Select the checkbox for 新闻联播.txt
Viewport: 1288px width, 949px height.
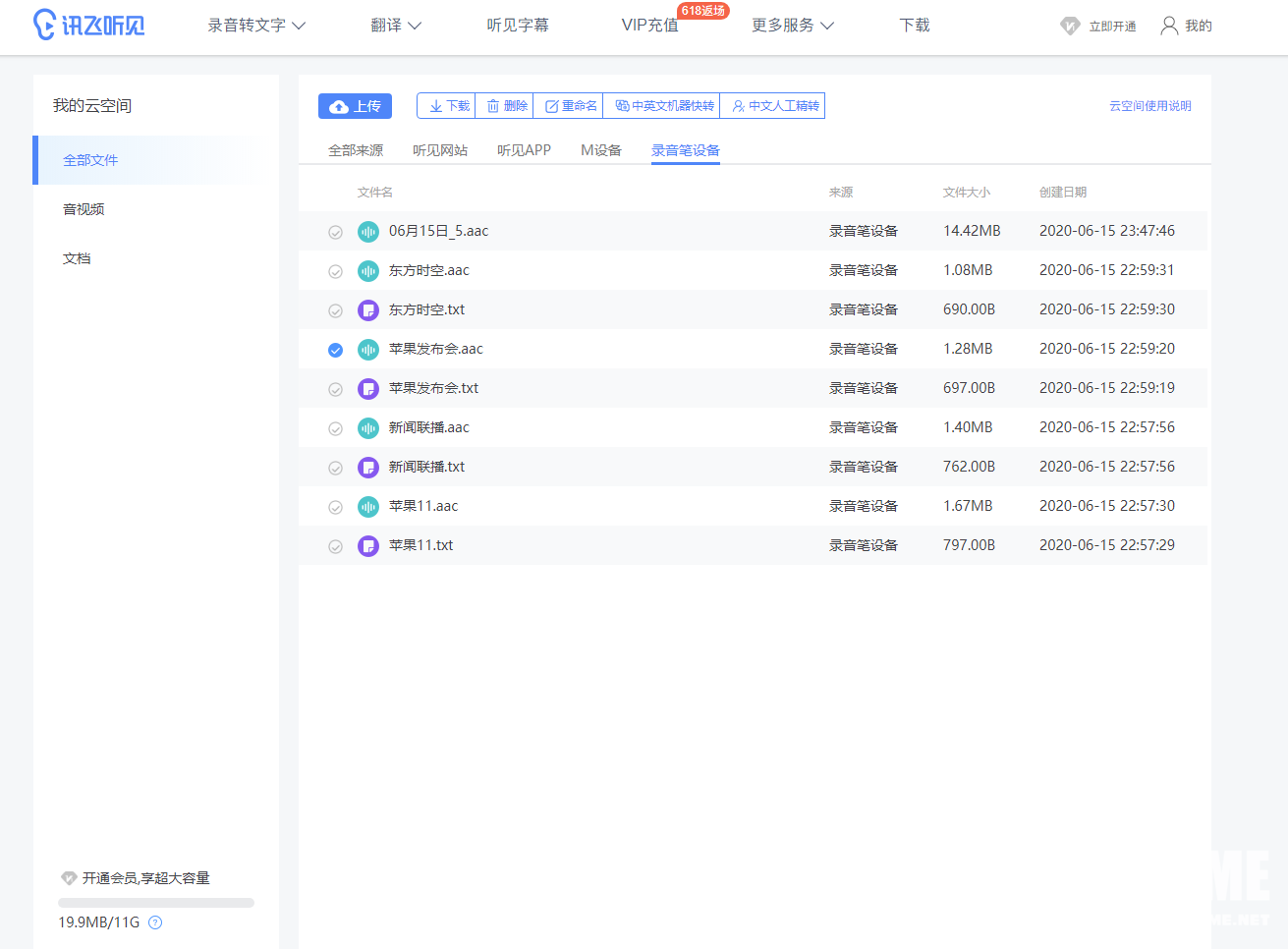click(335, 469)
